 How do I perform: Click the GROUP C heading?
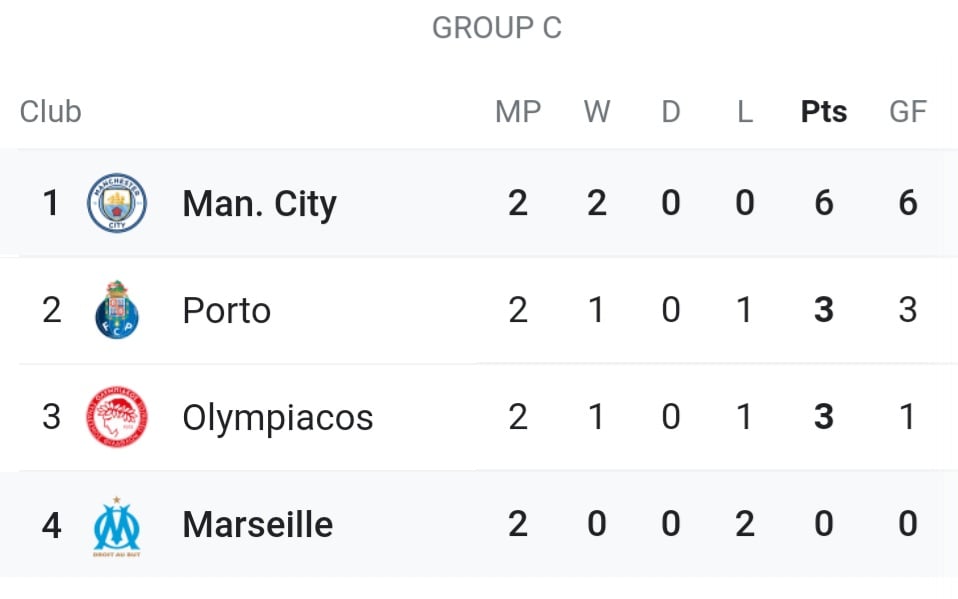tap(497, 28)
